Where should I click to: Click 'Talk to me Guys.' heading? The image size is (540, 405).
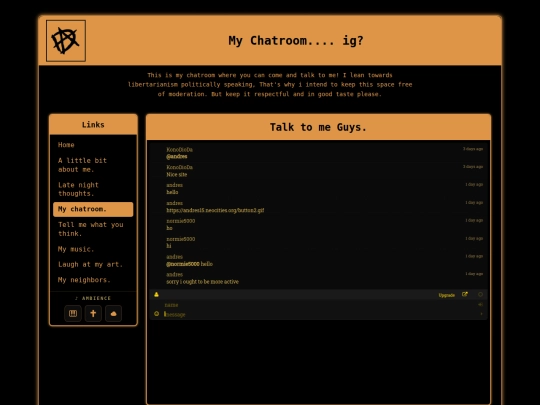(318, 127)
